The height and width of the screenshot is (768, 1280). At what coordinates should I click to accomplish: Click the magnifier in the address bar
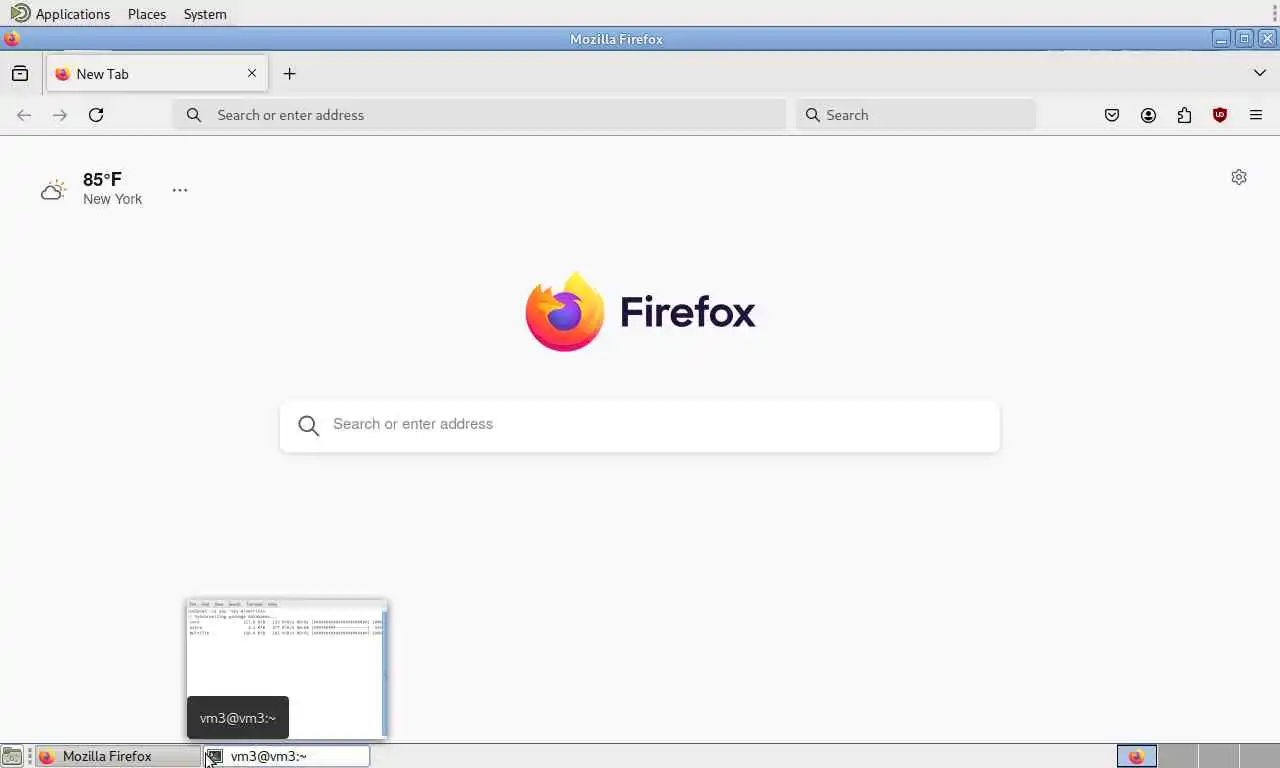194,115
